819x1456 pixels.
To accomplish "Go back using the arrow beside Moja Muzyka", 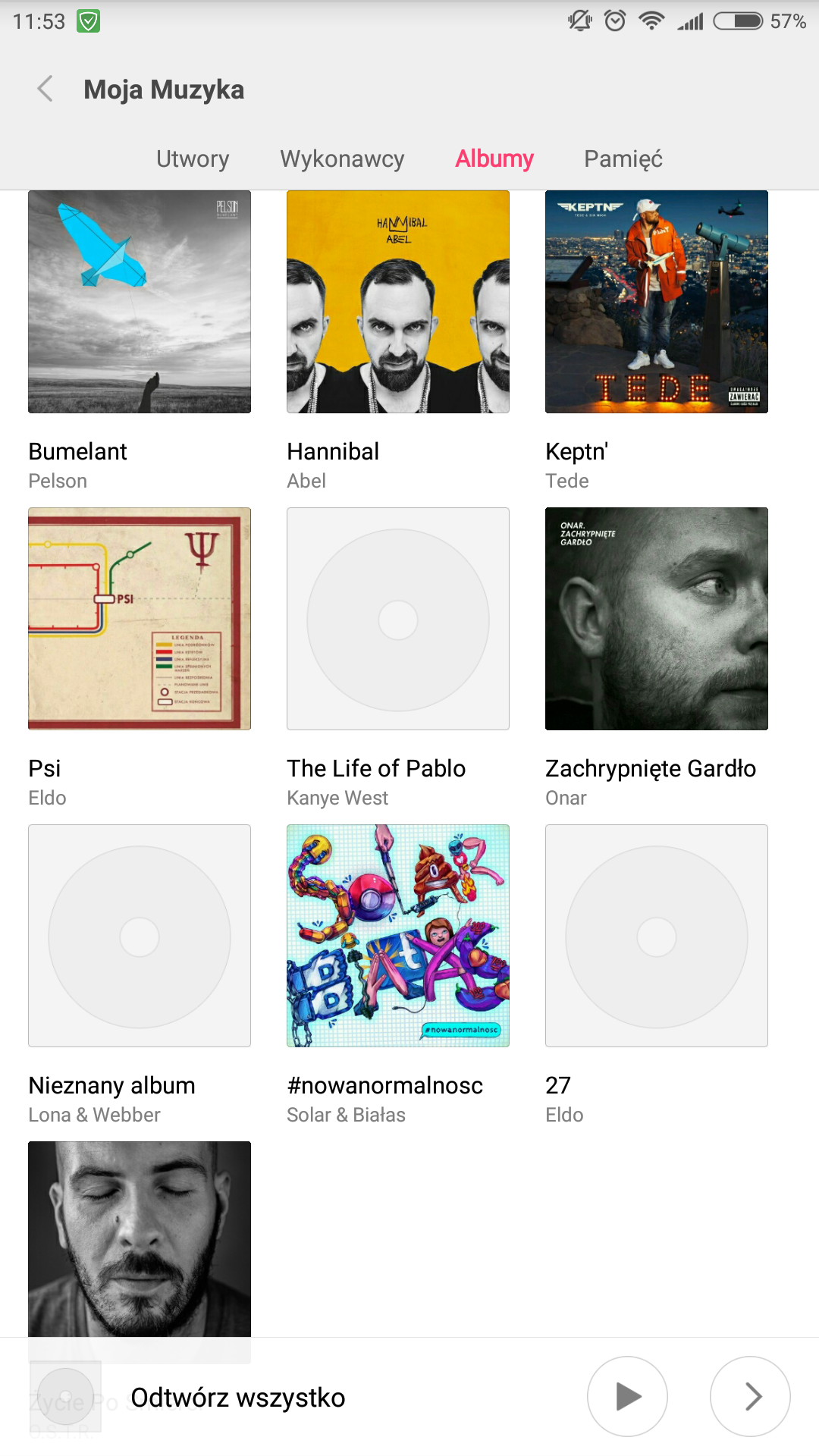I will point(45,89).
